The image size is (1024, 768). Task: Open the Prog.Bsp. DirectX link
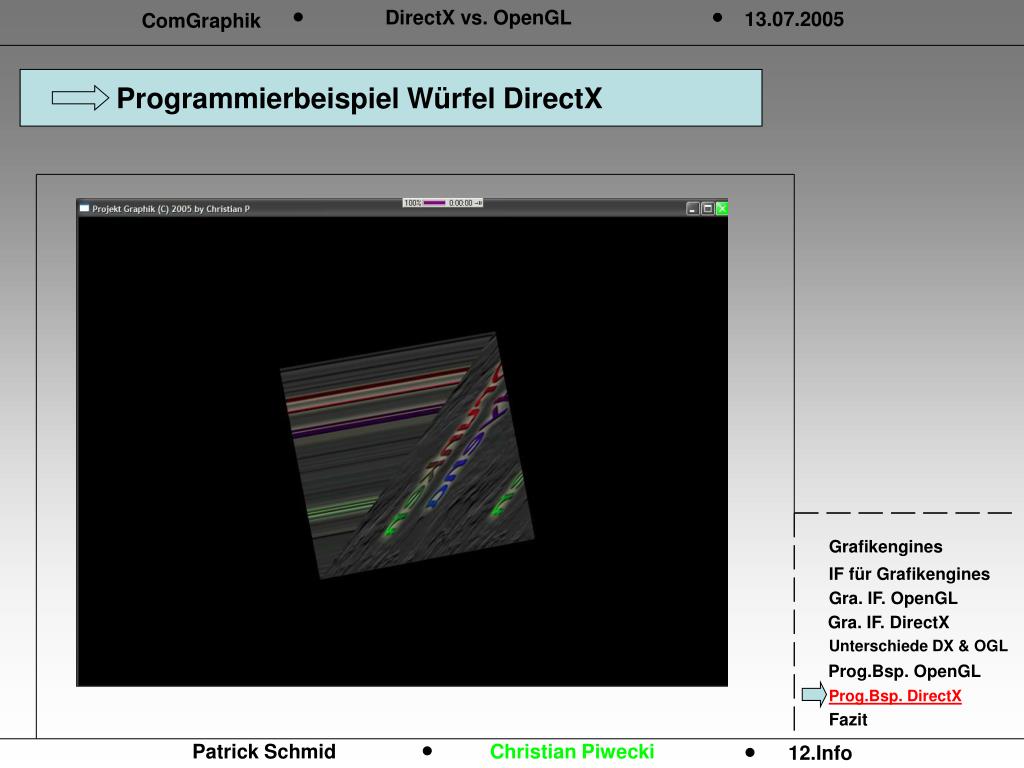click(x=895, y=696)
